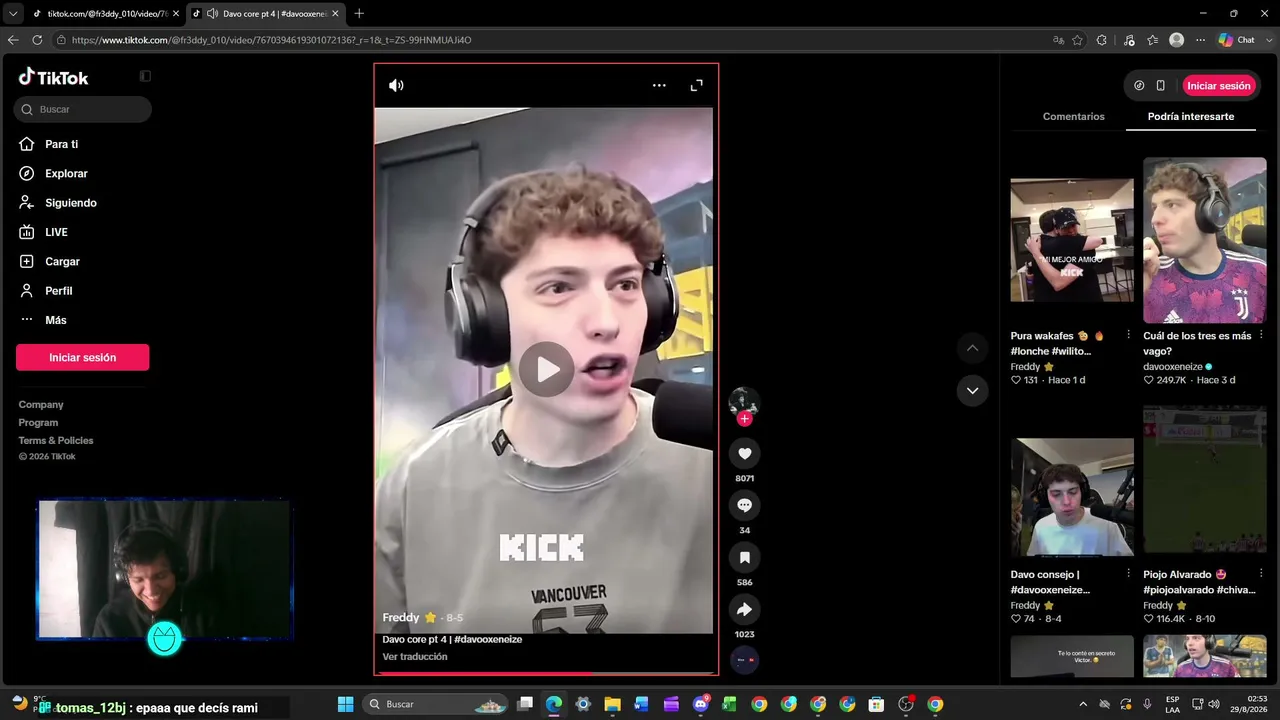Open options for Piojo Alvarado video
This screenshot has width=1280, height=720.
(x=1261, y=574)
